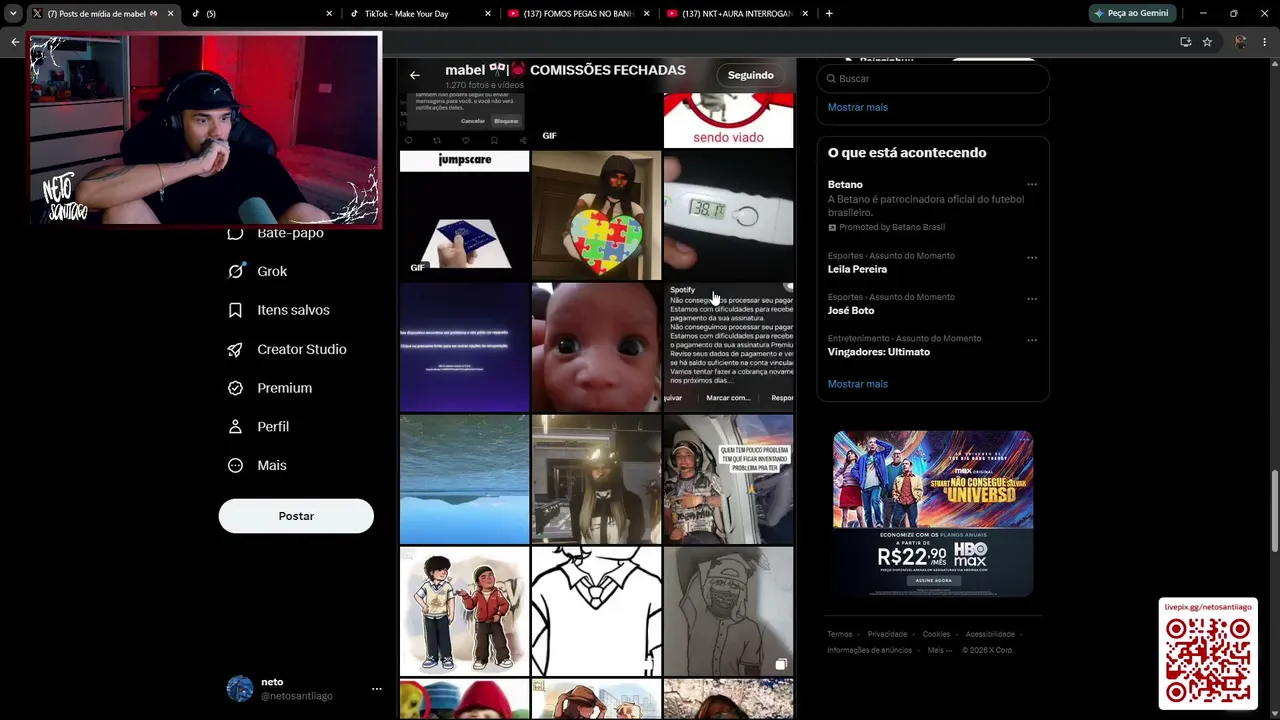Bookmark this page with the star icon

1207,42
